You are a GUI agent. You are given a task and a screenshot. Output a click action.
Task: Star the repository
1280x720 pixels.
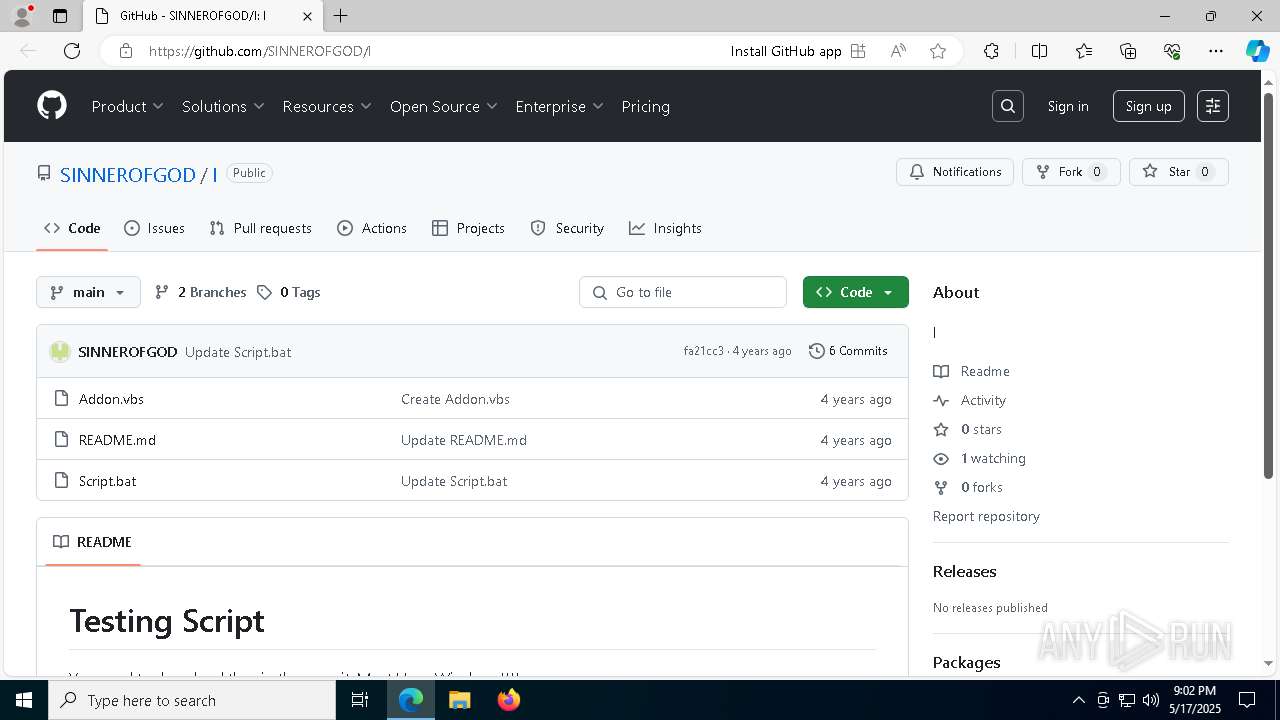pyautogui.click(x=1178, y=172)
